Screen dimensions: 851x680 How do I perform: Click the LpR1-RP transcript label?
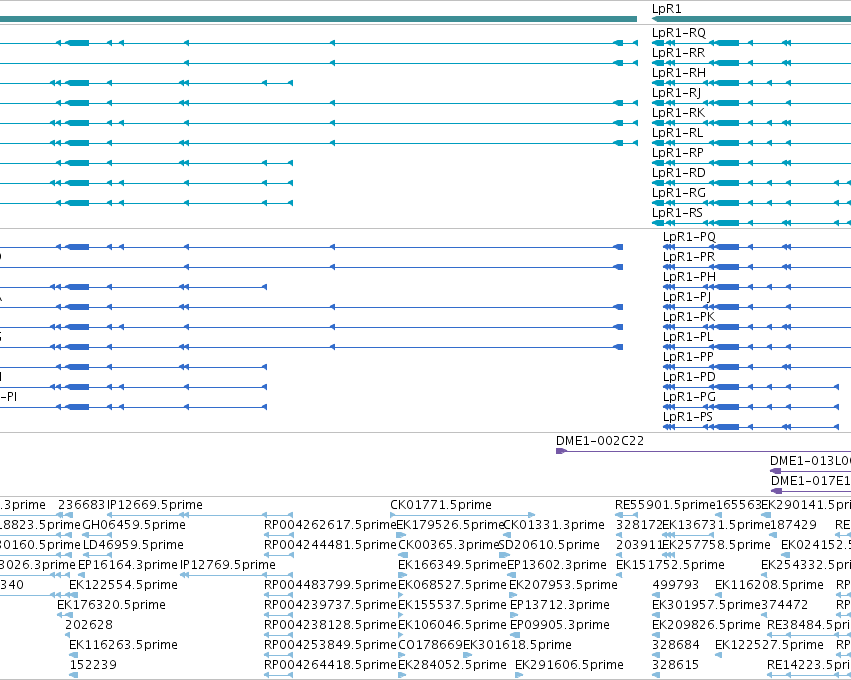(x=678, y=153)
